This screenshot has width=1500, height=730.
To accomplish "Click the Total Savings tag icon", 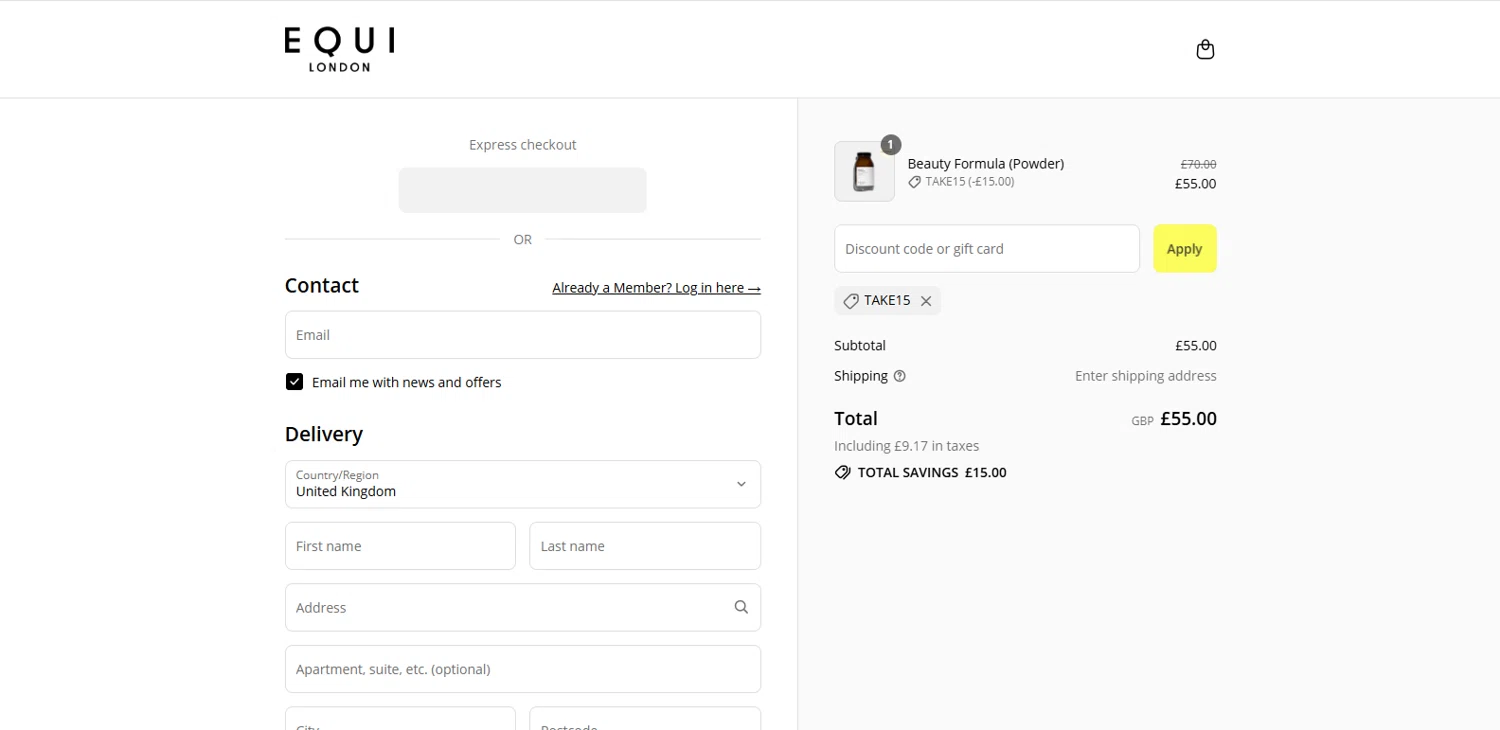I will click(x=843, y=472).
